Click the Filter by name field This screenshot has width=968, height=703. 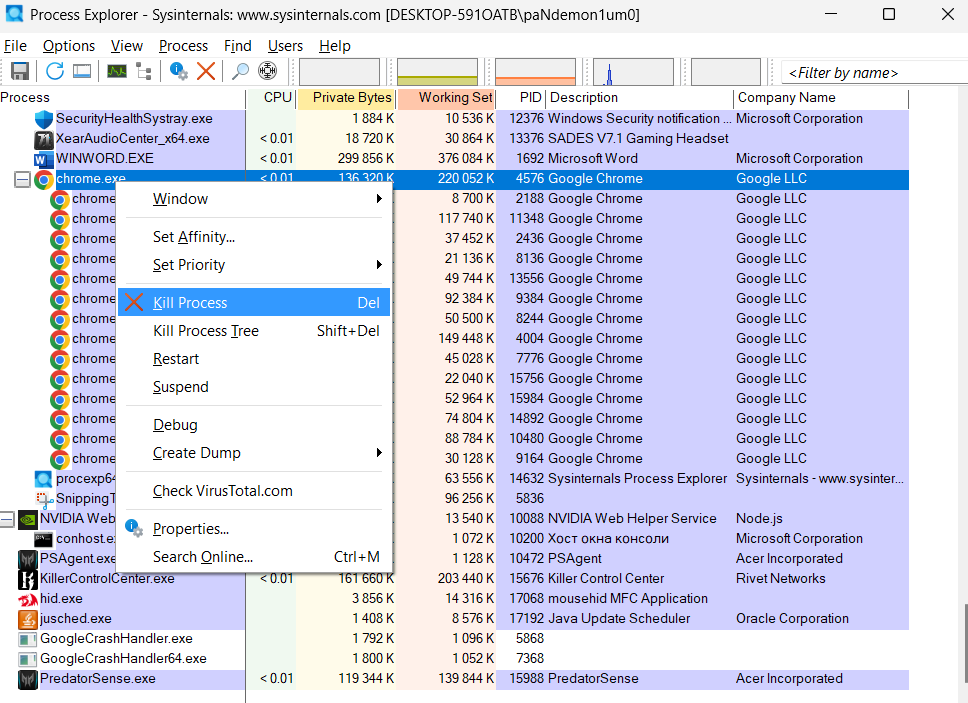pos(874,73)
